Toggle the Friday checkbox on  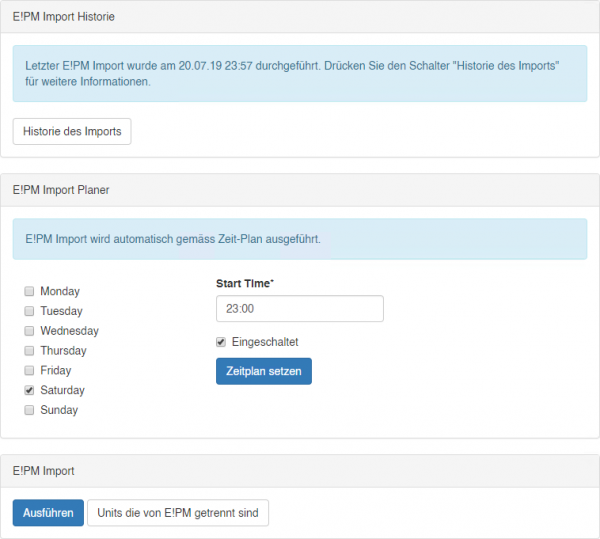pyautogui.click(x=29, y=371)
